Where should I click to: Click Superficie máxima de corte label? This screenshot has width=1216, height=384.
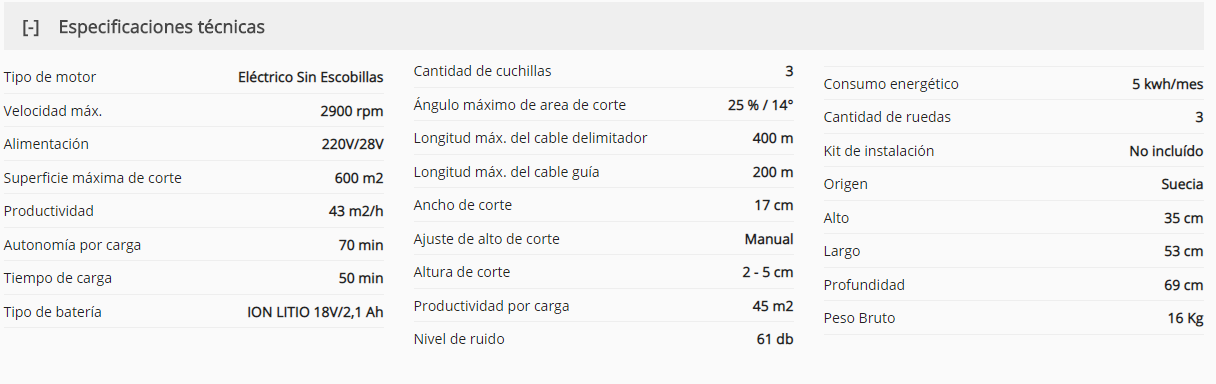93,178
